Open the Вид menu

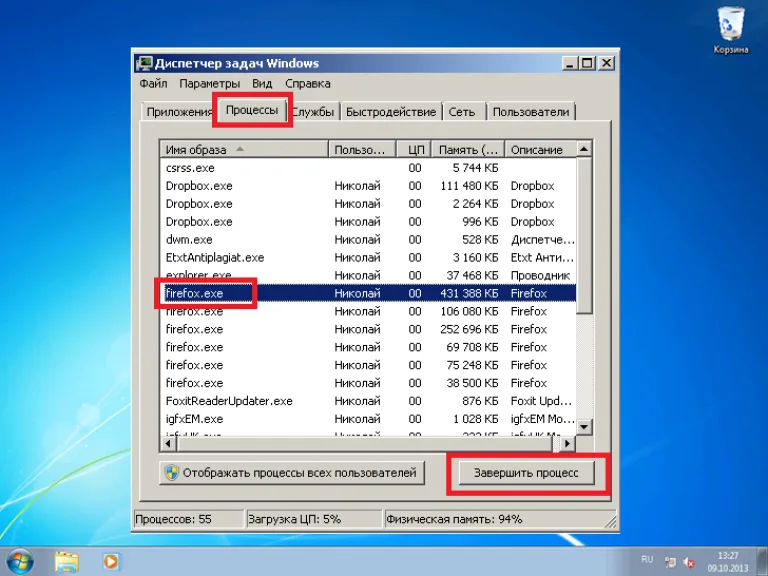click(x=262, y=84)
